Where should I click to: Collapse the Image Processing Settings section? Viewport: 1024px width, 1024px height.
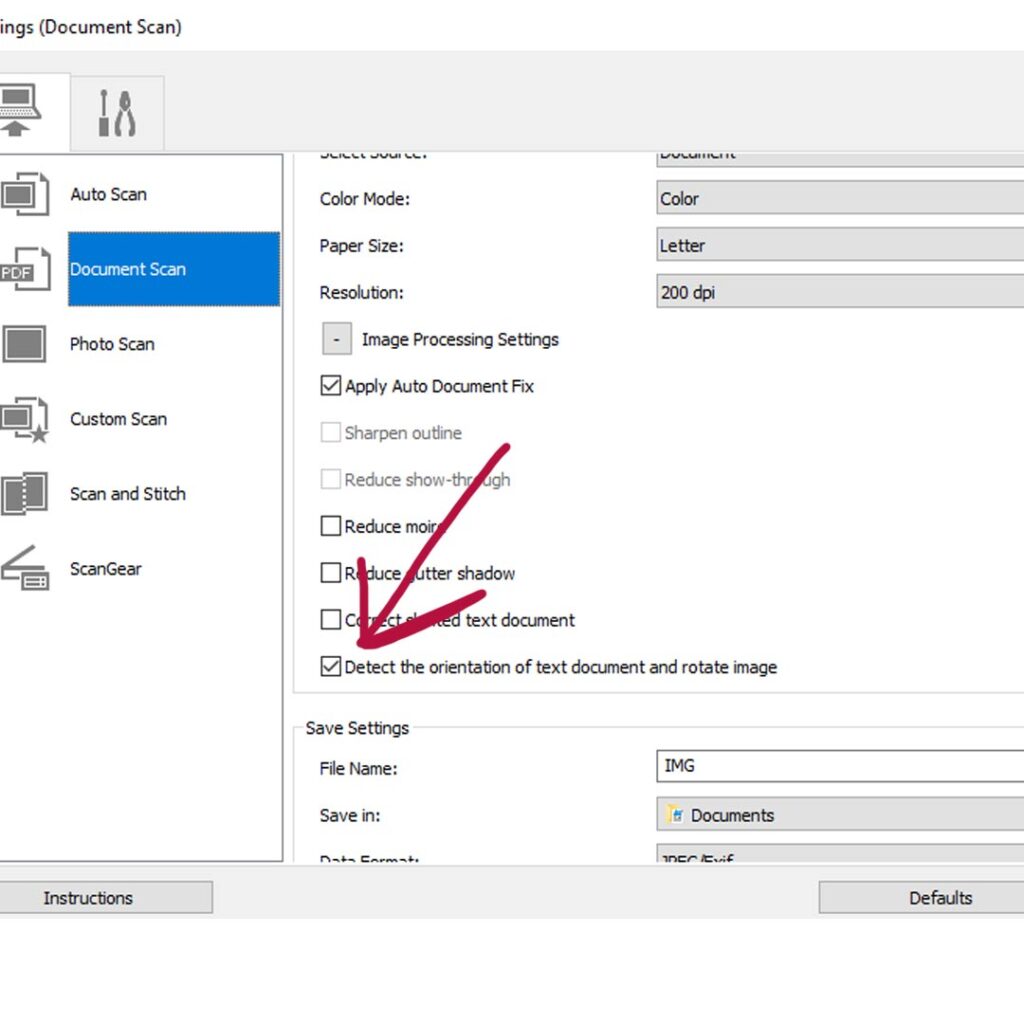(x=337, y=340)
